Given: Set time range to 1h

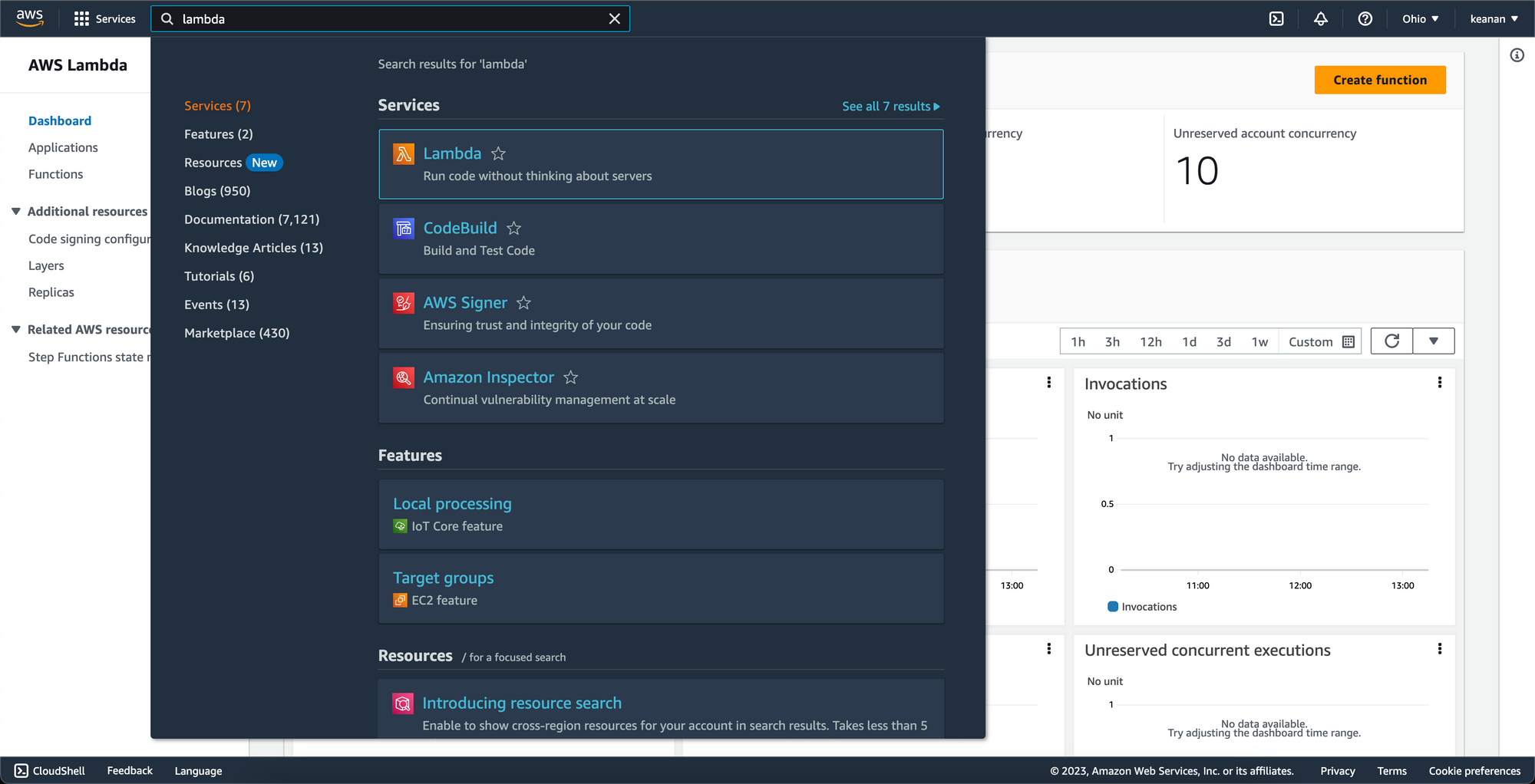Looking at the screenshot, I should (x=1078, y=342).
